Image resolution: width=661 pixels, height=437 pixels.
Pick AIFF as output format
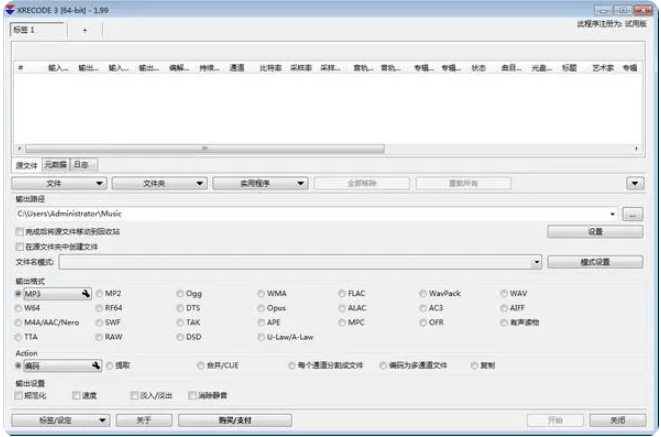(504, 308)
